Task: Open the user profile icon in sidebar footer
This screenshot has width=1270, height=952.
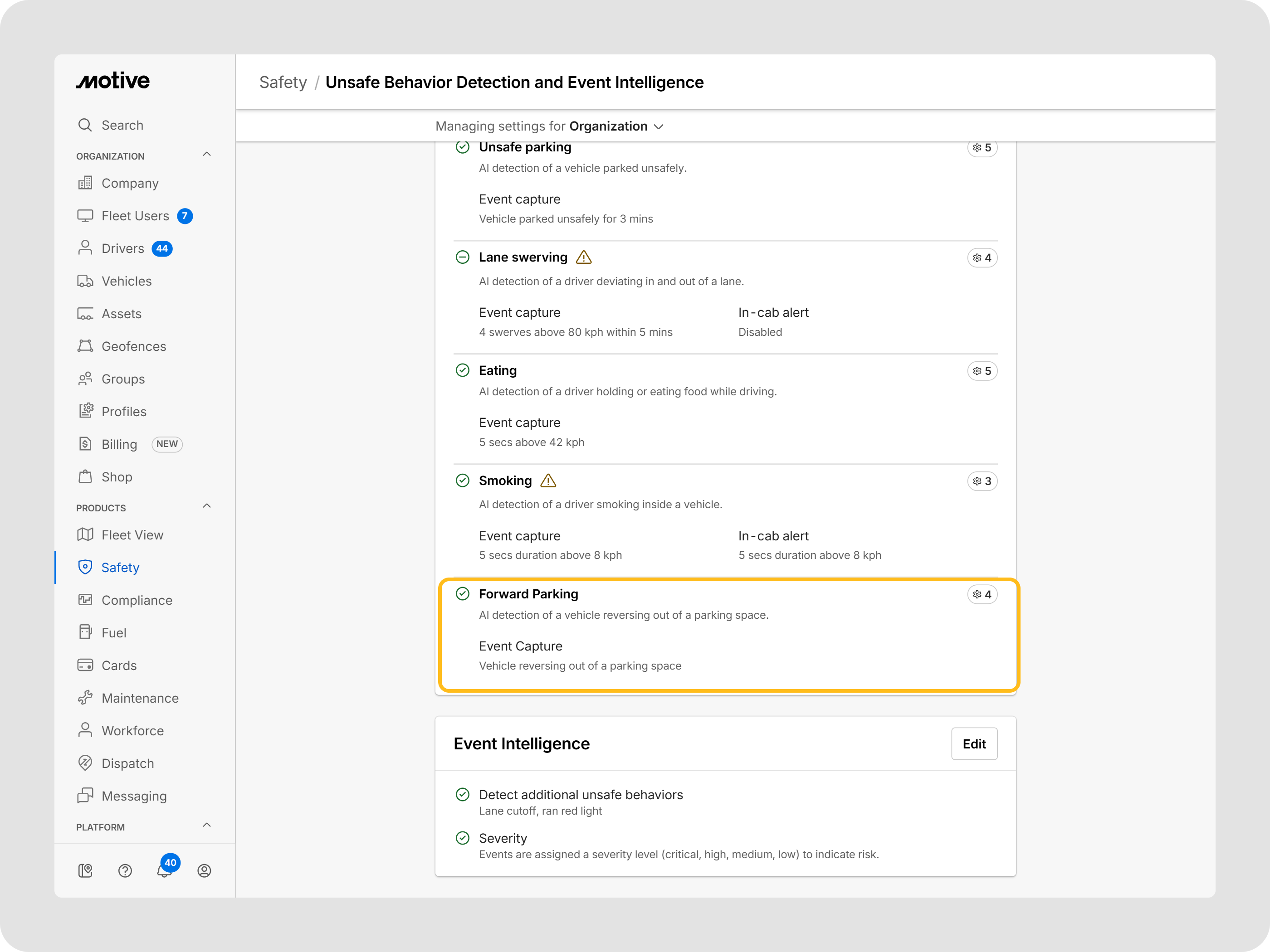Action: (x=205, y=870)
